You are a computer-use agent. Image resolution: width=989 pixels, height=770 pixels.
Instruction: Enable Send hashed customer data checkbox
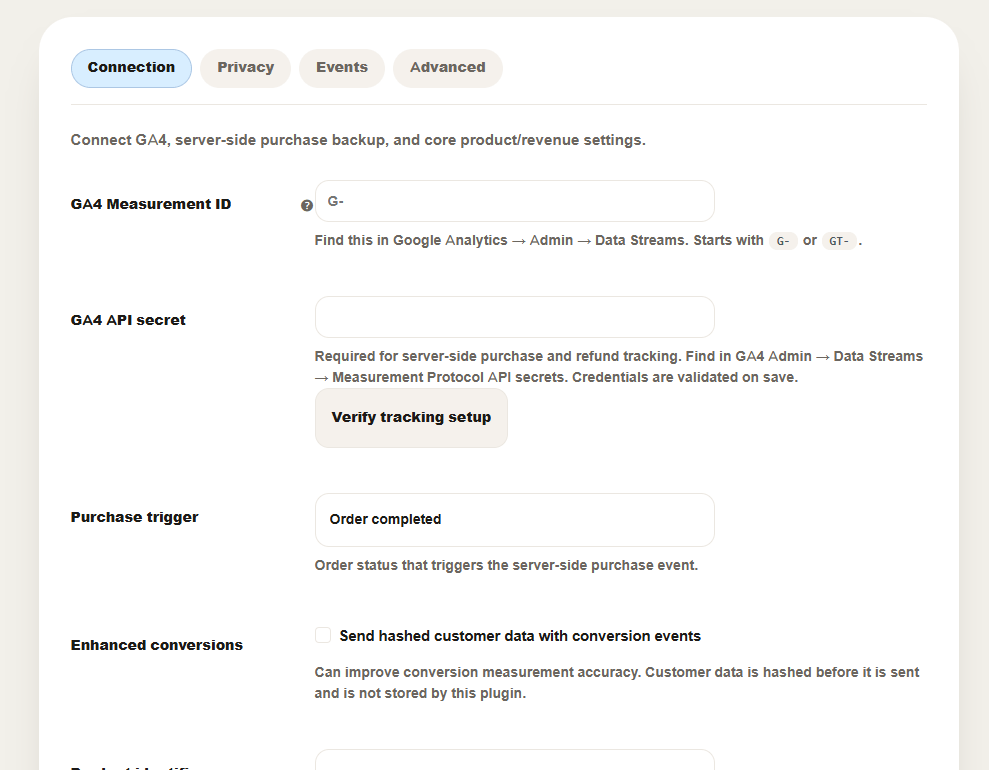click(x=323, y=635)
